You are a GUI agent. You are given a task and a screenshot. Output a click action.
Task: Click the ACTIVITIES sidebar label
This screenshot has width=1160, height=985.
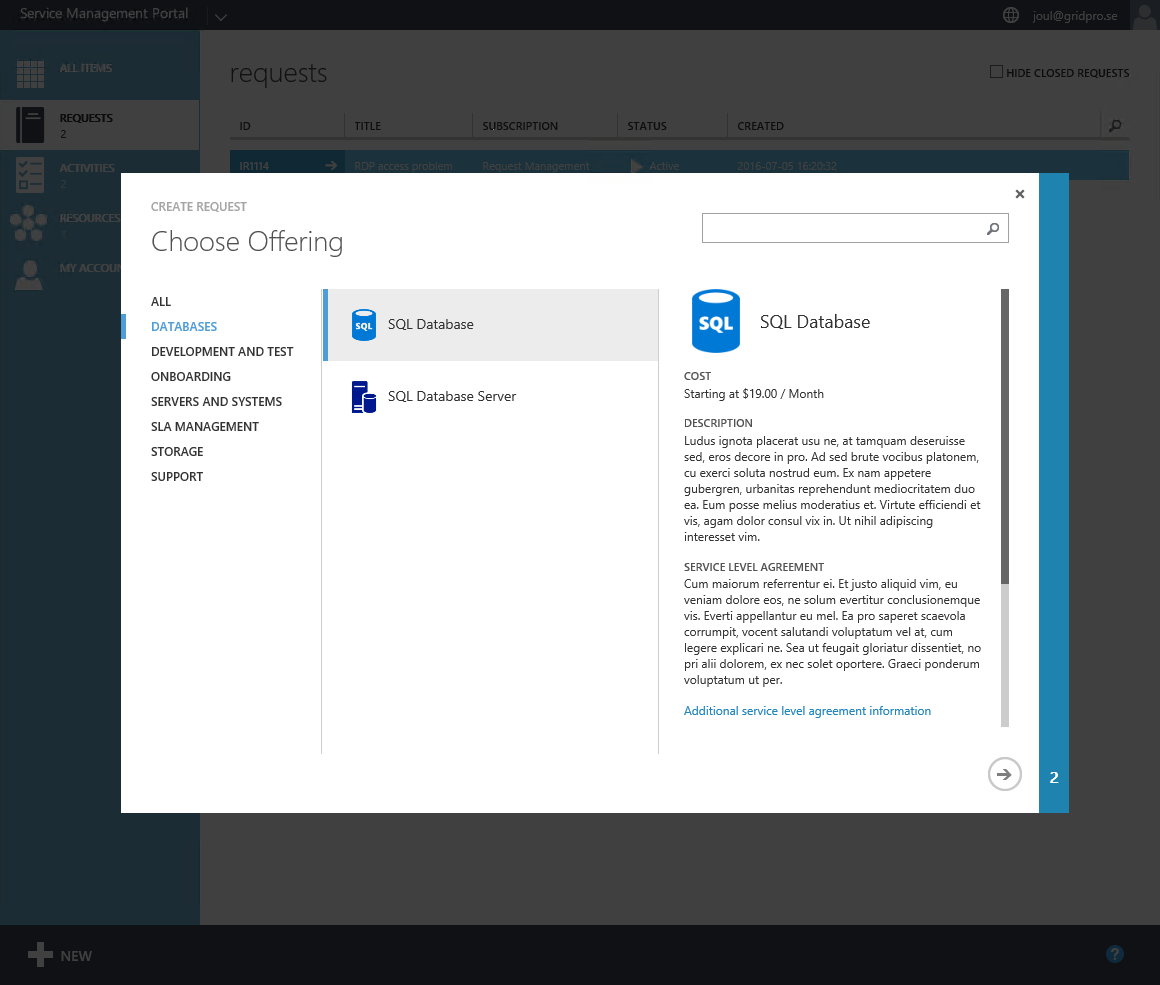click(87, 168)
